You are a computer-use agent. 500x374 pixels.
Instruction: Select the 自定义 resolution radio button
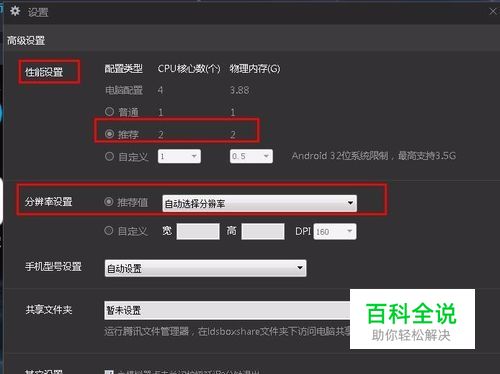coord(109,230)
